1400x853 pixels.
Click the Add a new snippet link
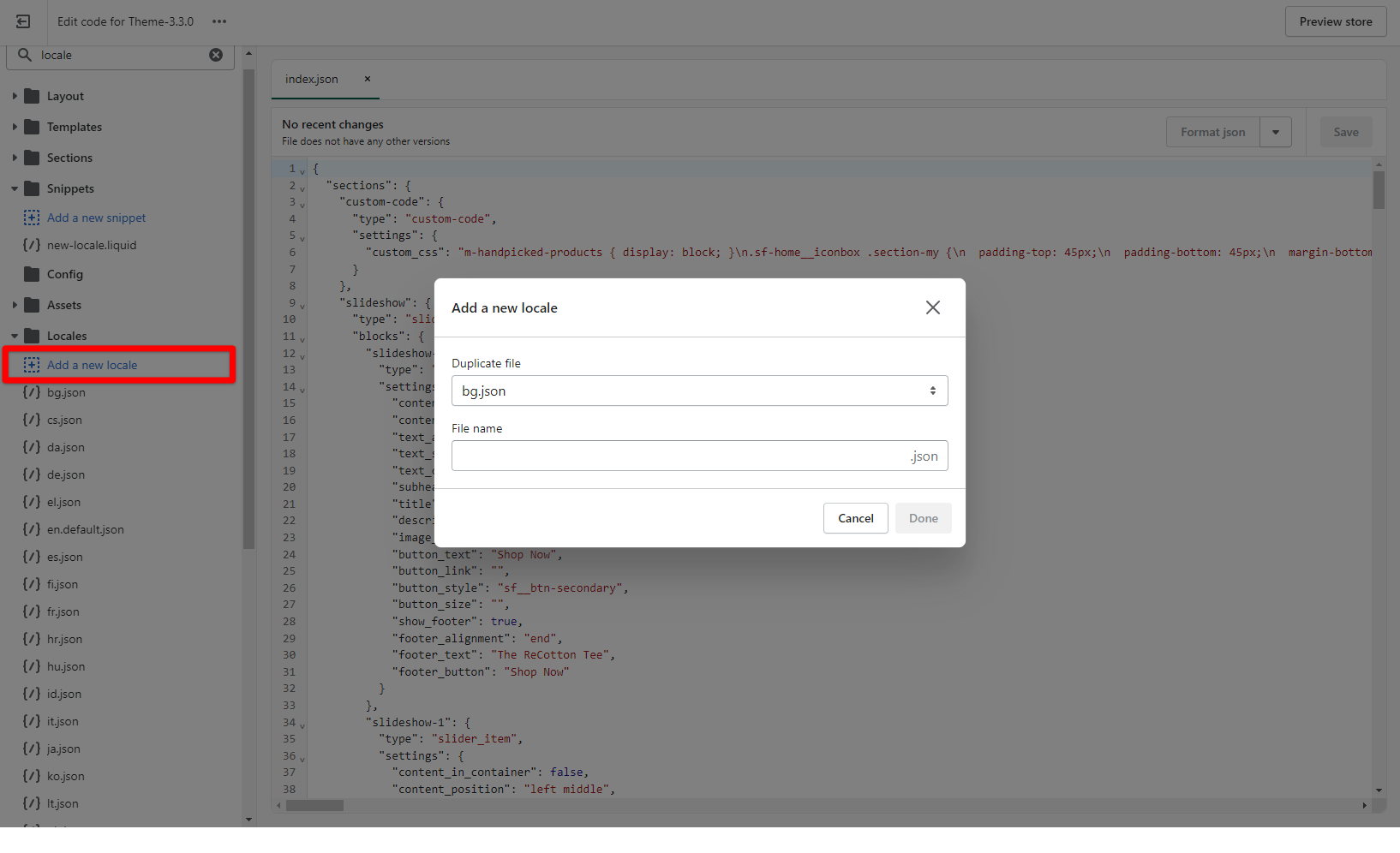[96, 218]
